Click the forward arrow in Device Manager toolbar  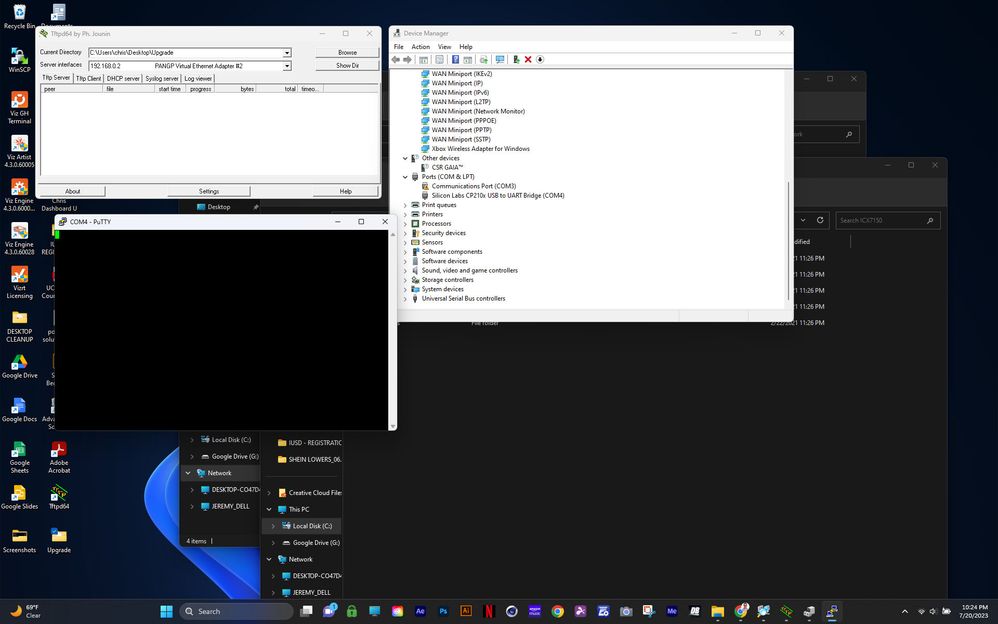407,59
